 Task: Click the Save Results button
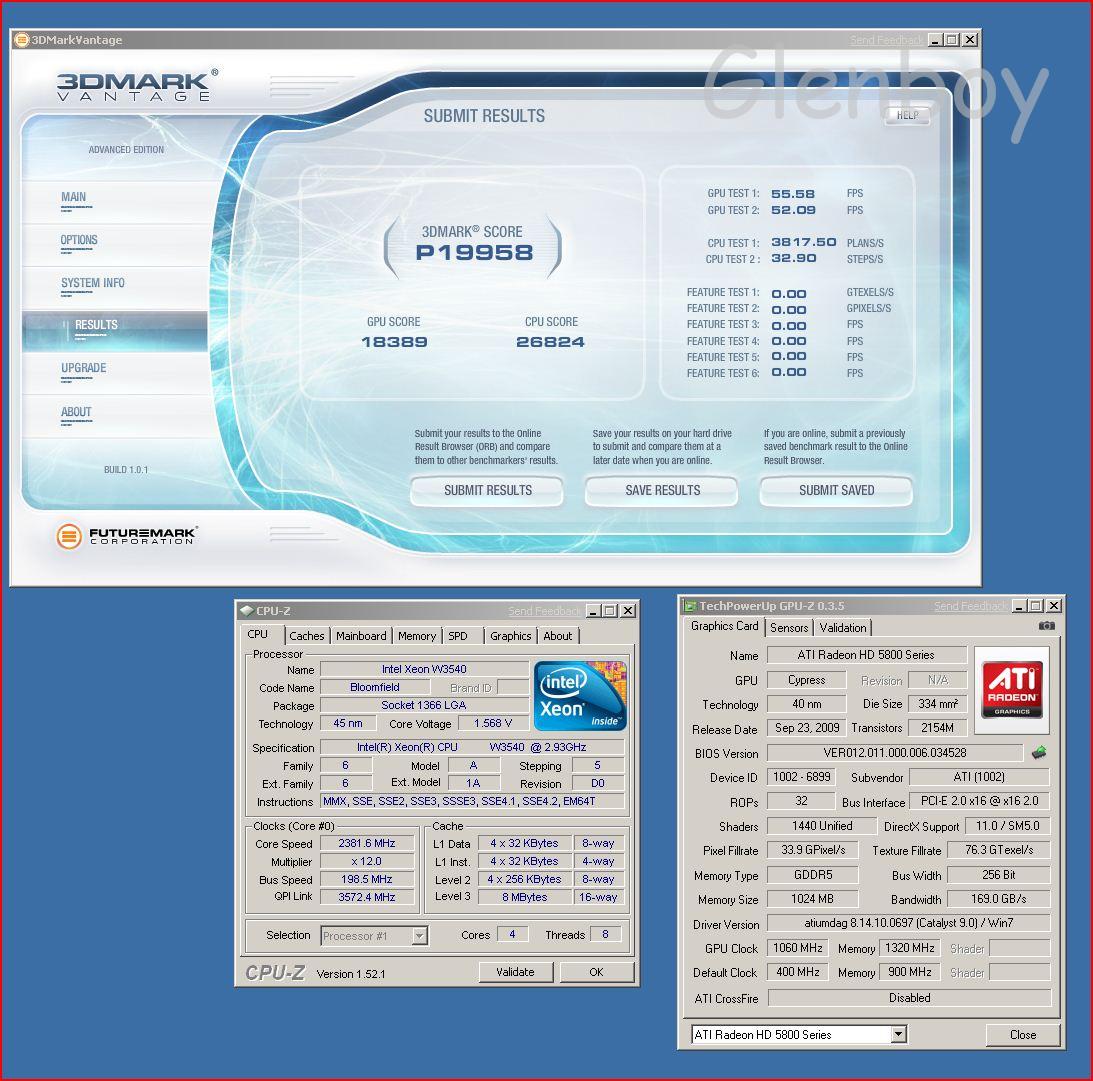tap(662, 490)
